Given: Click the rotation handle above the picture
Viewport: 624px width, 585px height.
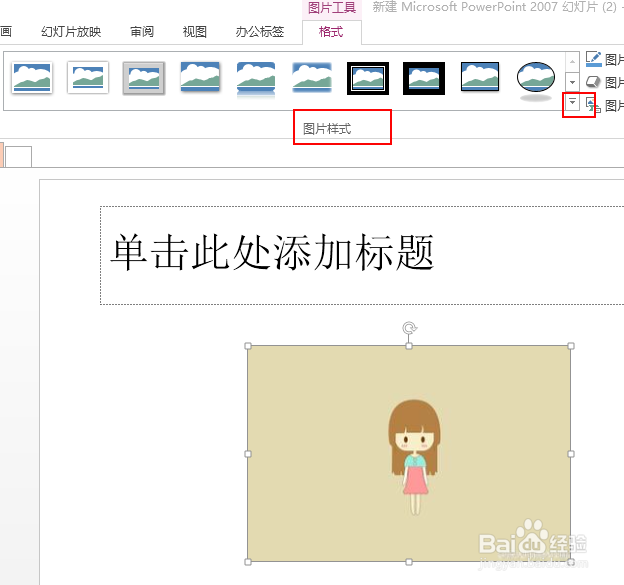Looking at the screenshot, I should tap(409, 328).
